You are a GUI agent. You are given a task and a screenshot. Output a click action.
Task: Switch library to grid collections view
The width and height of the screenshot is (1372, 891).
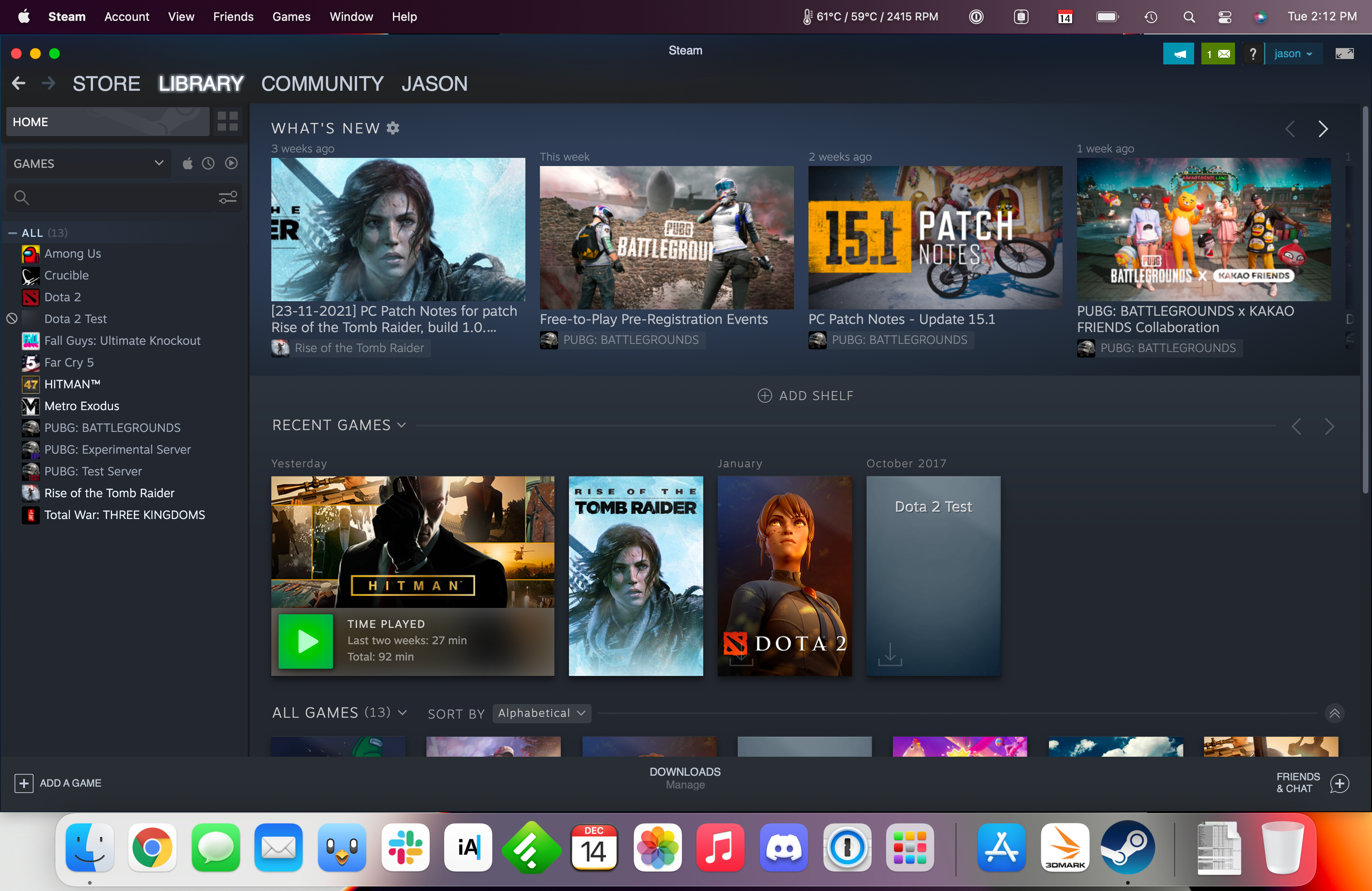(228, 122)
